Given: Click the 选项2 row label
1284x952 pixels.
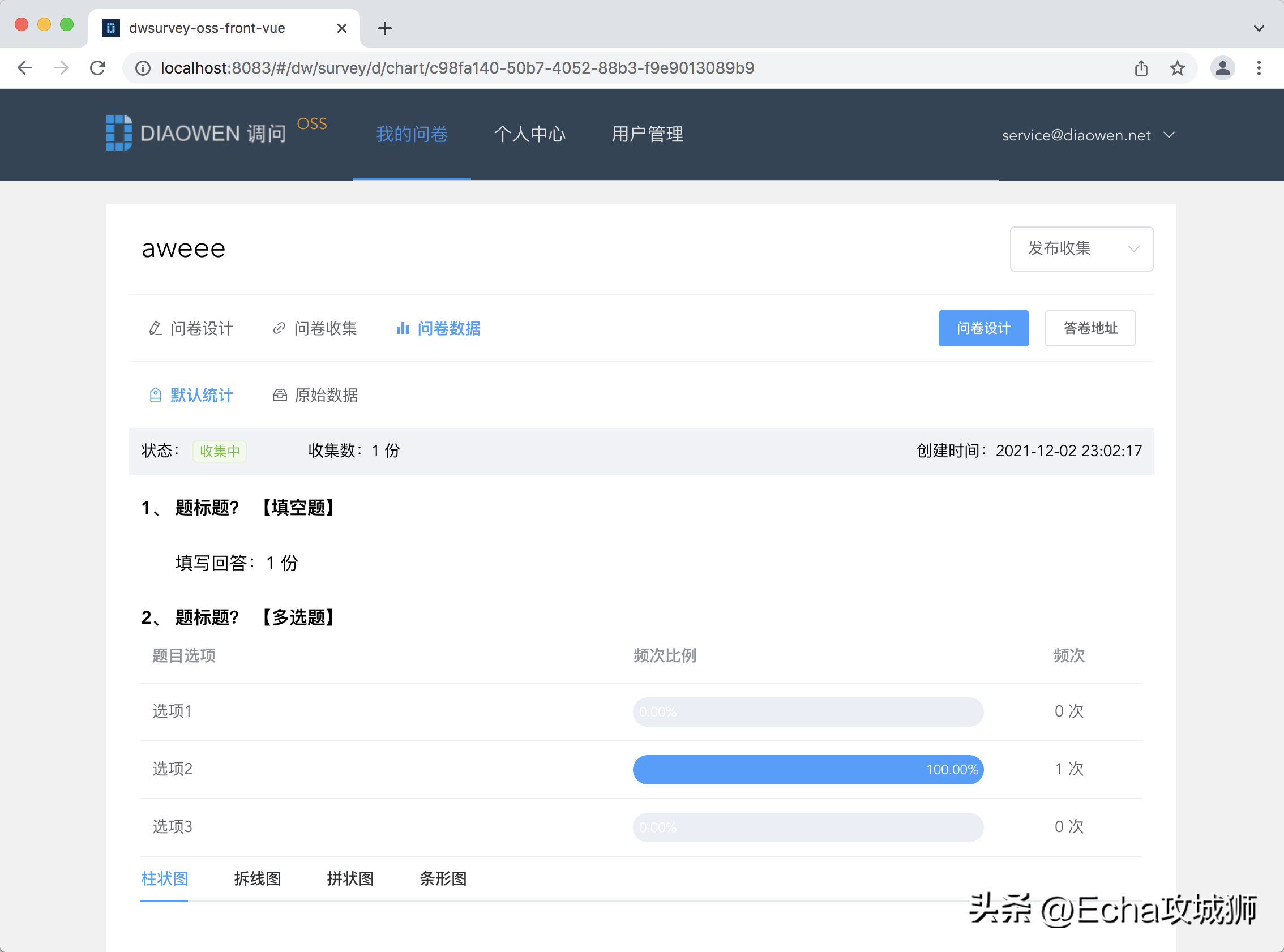Looking at the screenshot, I should coord(172,769).
